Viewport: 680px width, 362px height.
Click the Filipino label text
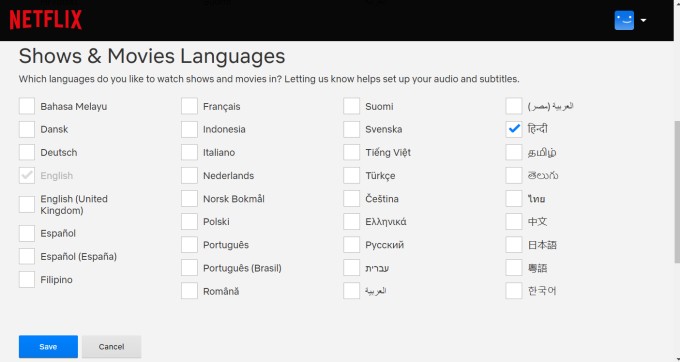coord(56,280)
